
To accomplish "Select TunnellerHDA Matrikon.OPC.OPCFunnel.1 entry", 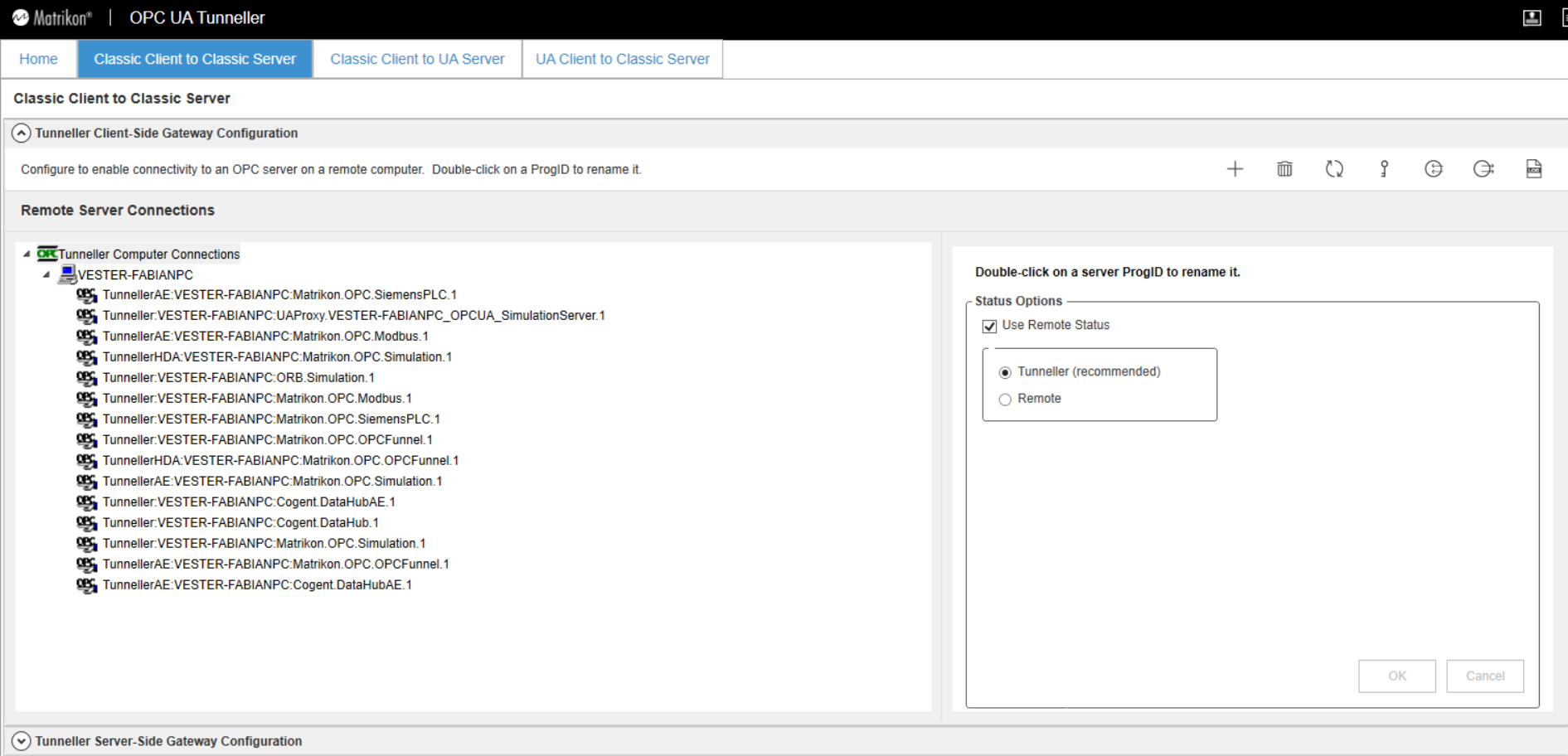I will click(280, 461).
